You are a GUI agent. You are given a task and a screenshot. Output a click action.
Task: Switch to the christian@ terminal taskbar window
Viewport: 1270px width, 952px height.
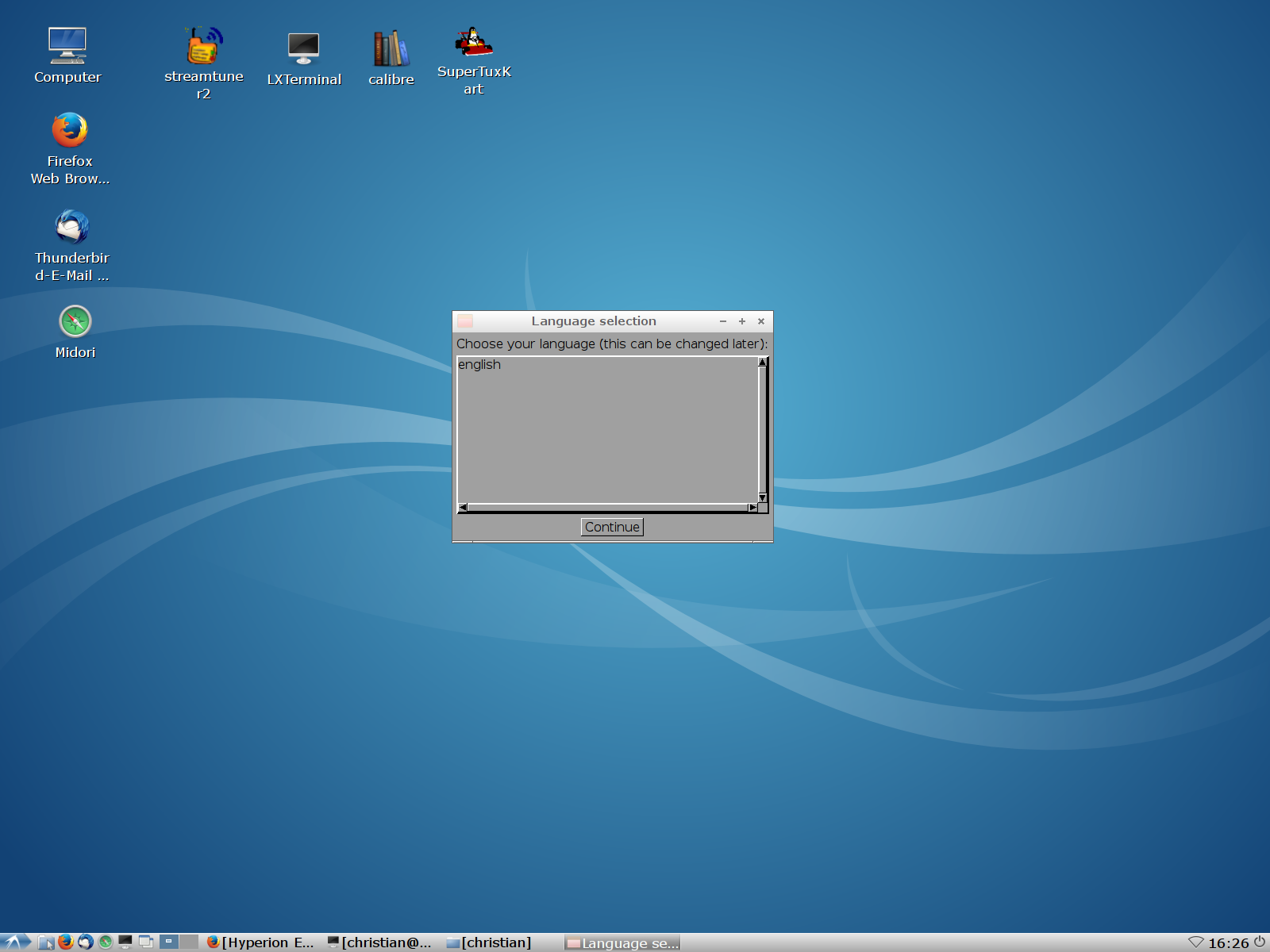pyautogui.click(x=379, y=942)
